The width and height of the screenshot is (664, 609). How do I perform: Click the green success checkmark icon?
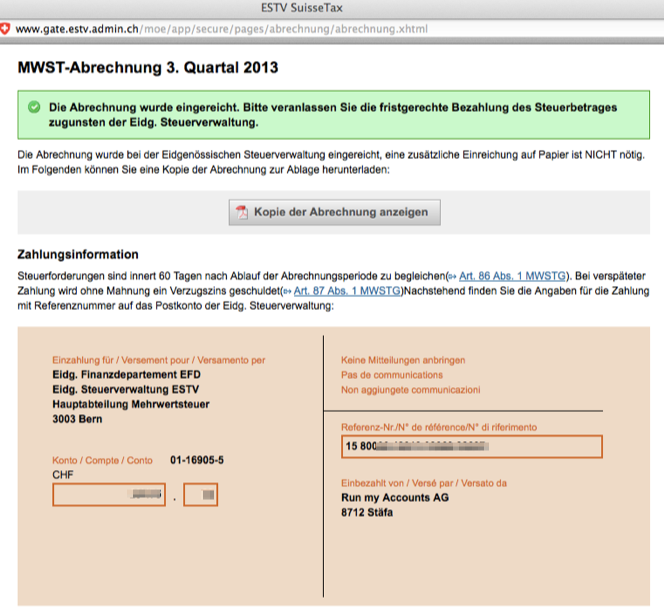point(34,107)
